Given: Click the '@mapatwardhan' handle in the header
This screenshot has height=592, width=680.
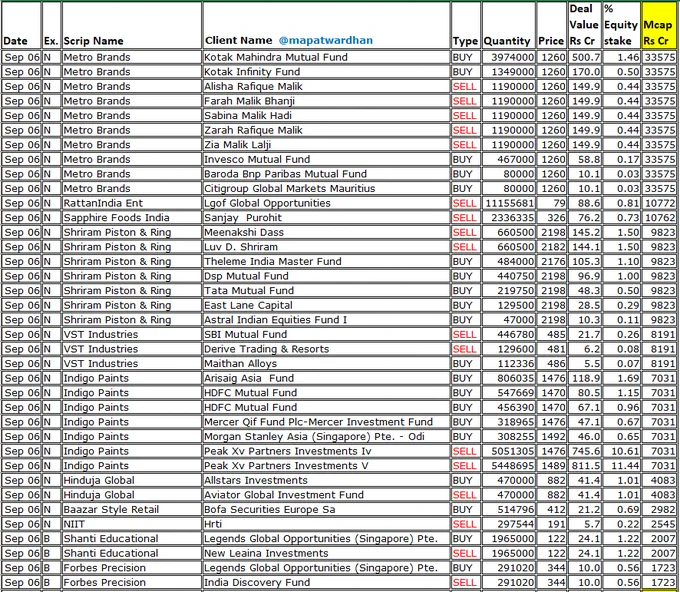Looking at the screenshot, I should coord(326,40).
